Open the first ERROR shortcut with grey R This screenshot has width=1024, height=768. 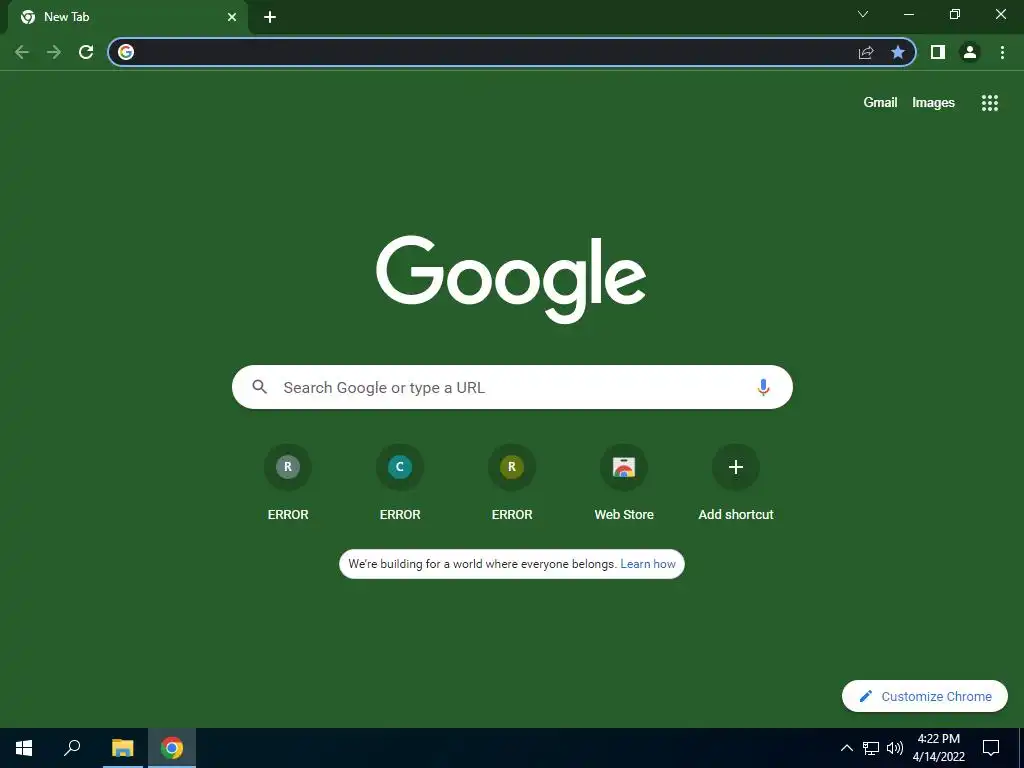coord(288,481)
